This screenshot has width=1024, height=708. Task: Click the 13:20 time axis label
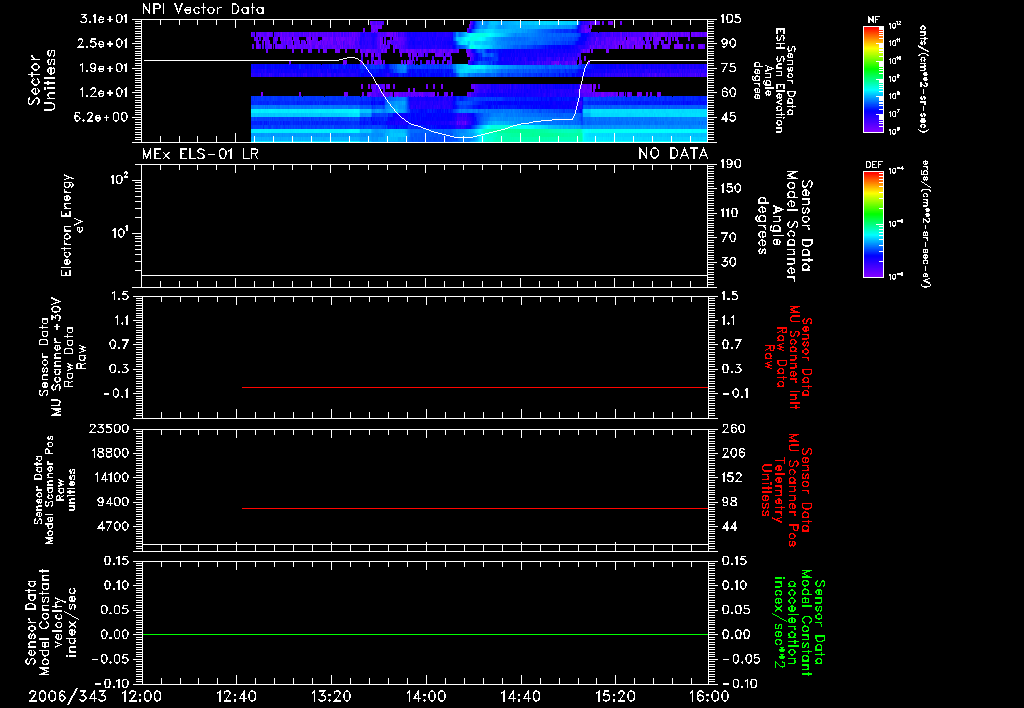tap(331, 696)
